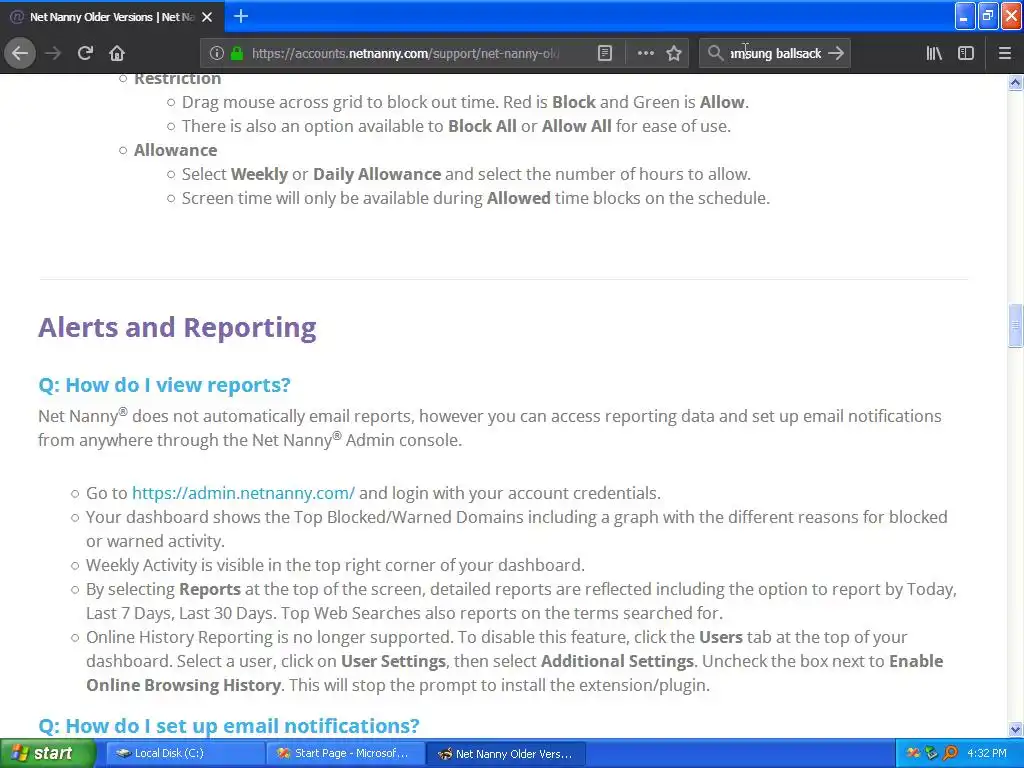This screenshot has width=1024, height=768.
Task: Show sidebars icon
Action: (x=966, y=53)
